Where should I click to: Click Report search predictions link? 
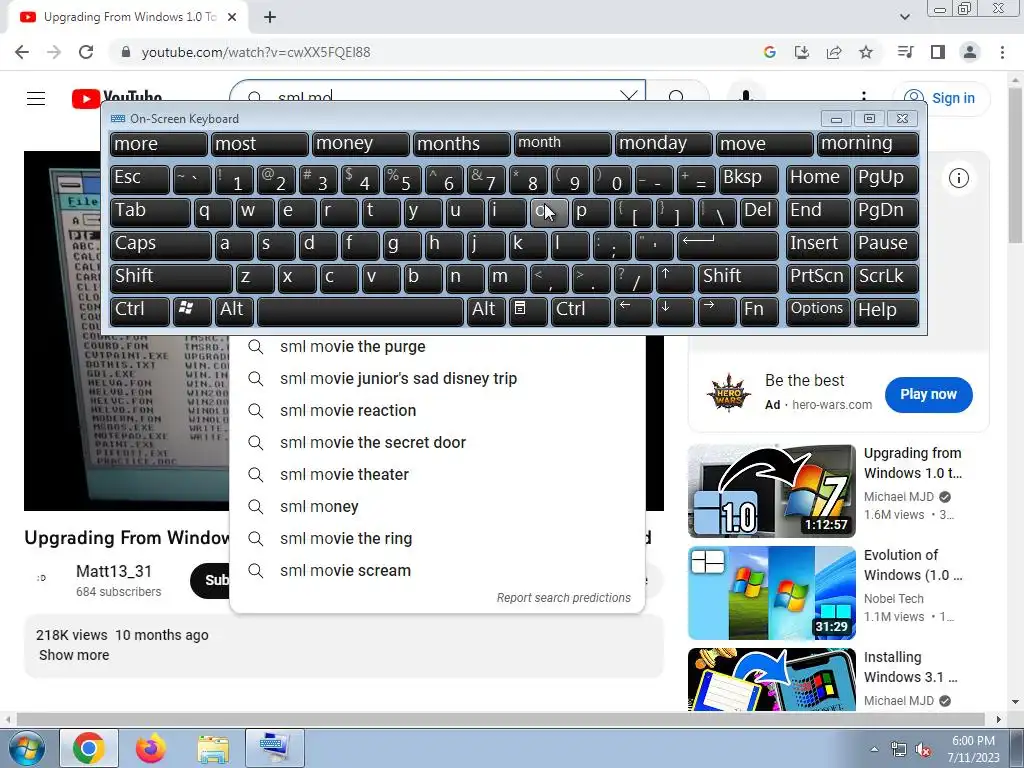click(564, 598)
